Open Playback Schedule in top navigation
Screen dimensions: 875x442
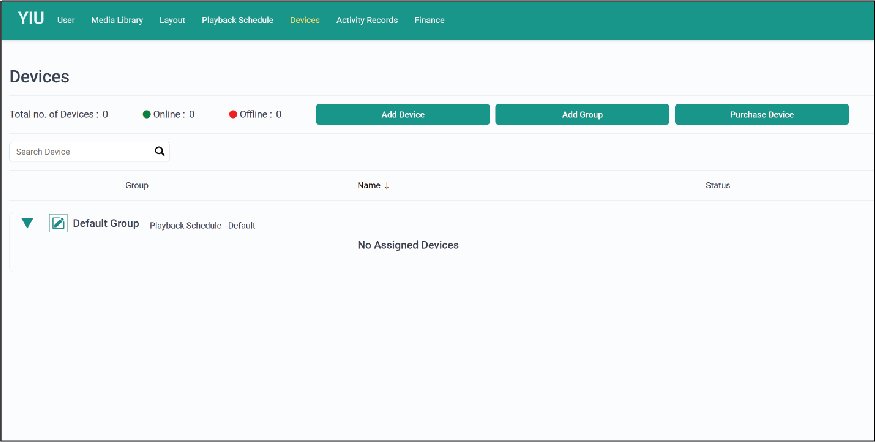237,20
